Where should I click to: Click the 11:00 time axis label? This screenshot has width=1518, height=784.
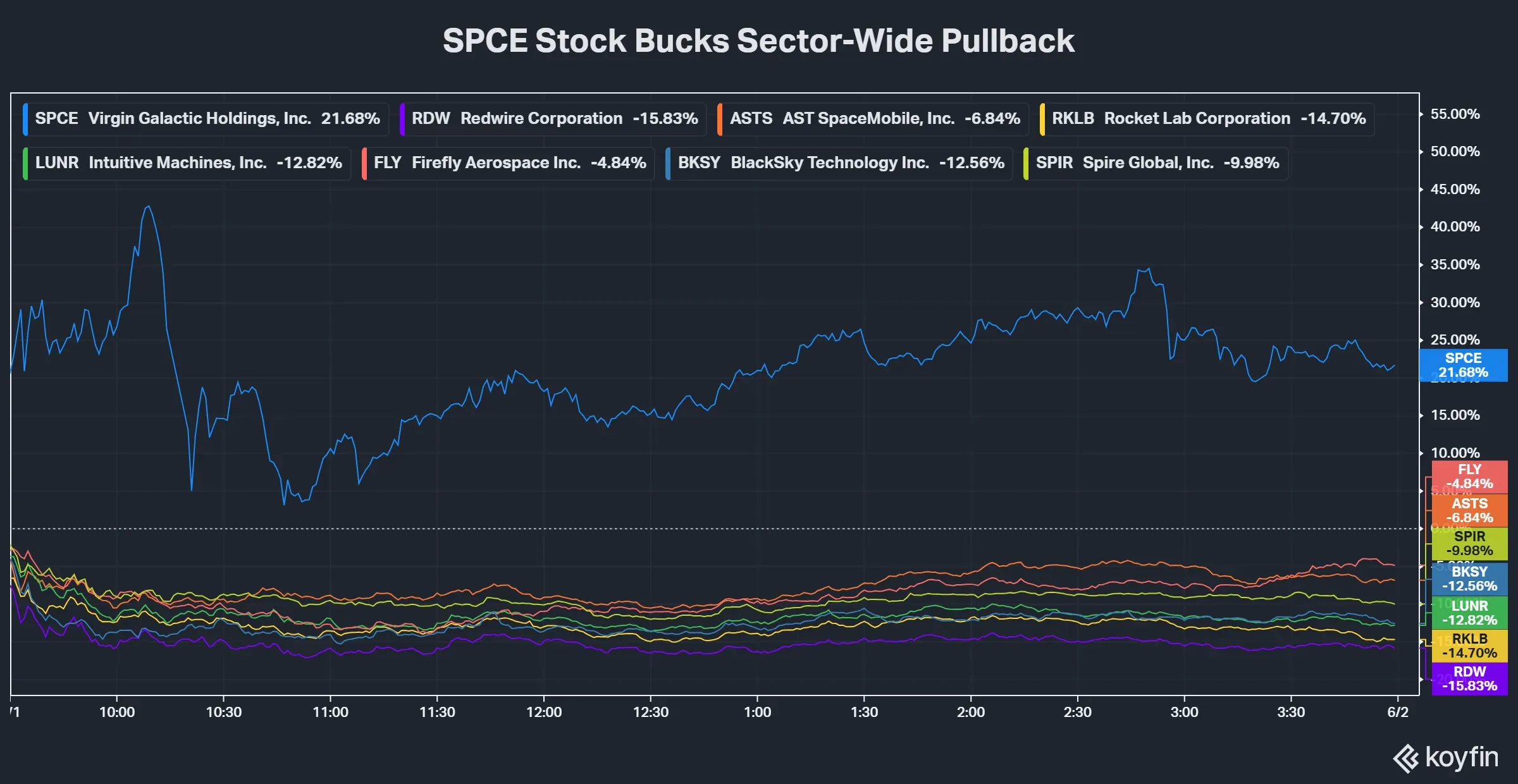tap(331, 713)
